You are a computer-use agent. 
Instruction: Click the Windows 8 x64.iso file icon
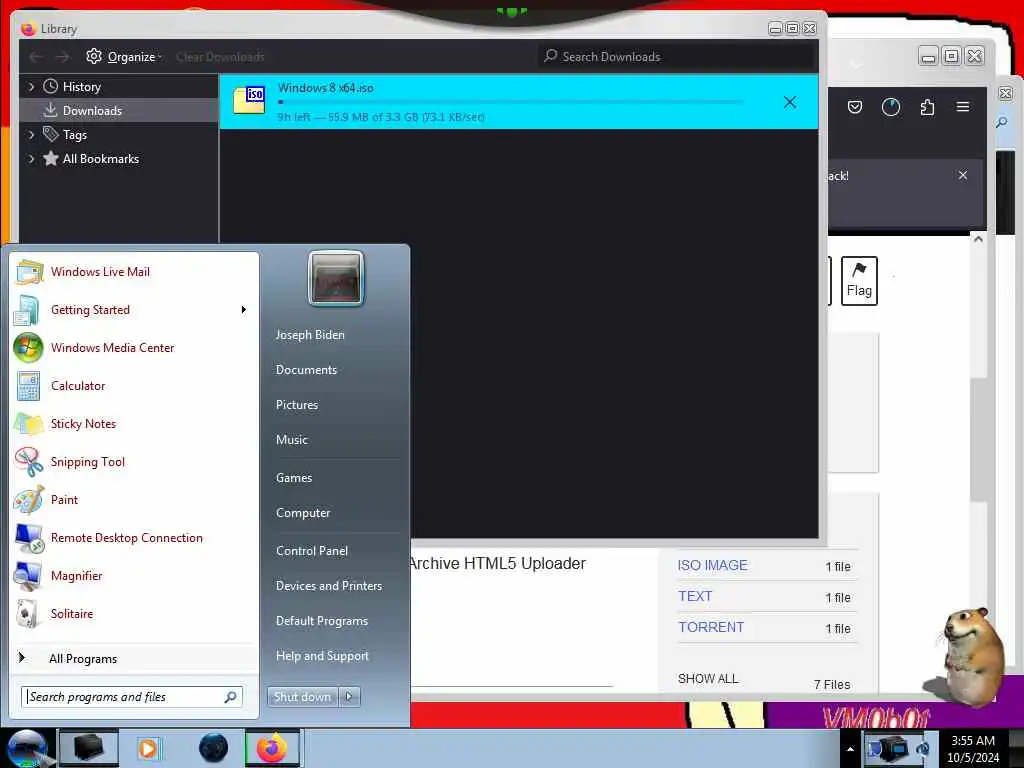pyautogui.click(x=249, y=99)
